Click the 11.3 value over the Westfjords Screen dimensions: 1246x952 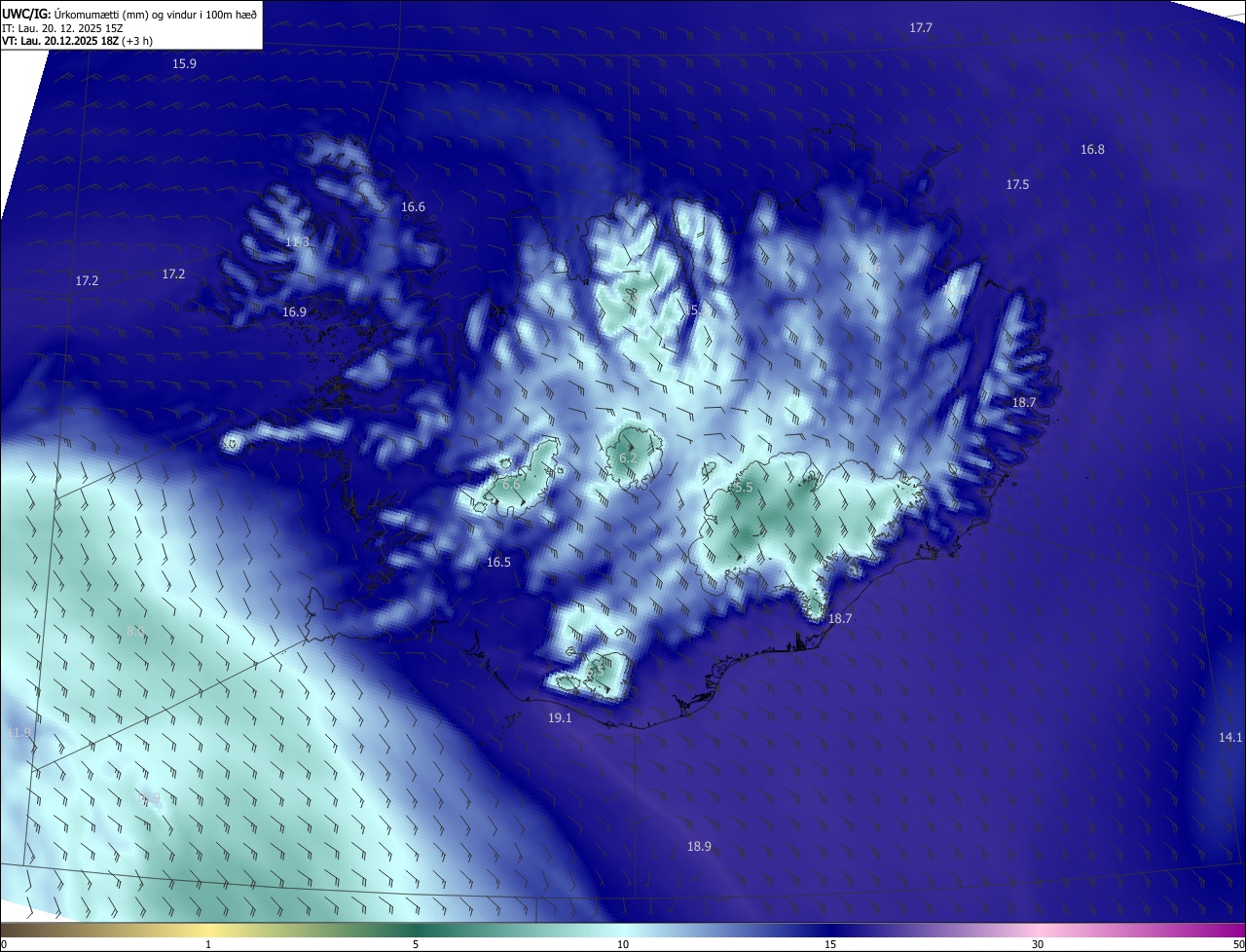click(297, 242)
